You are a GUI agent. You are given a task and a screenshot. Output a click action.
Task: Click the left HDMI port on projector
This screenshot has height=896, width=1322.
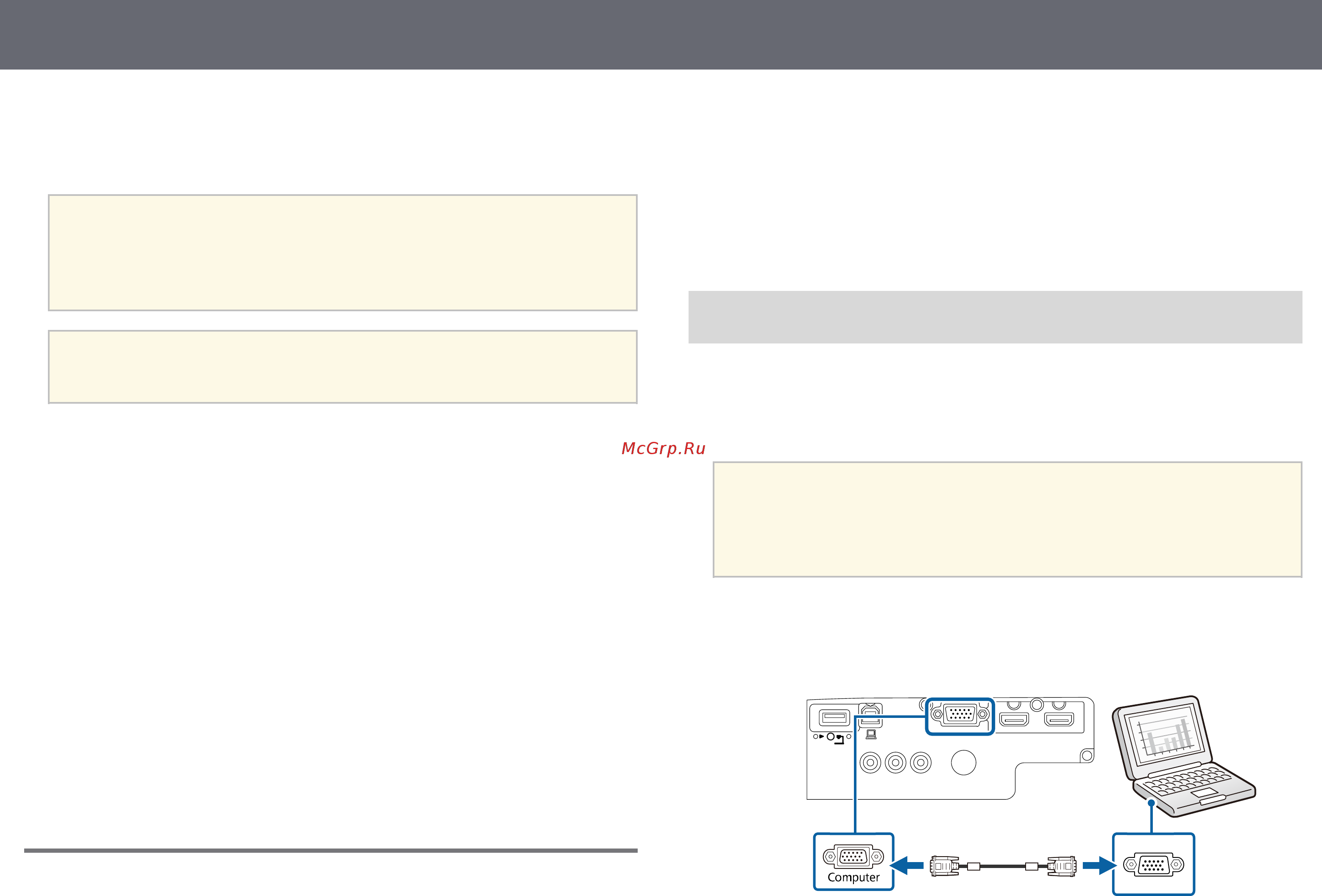[1014, 720]
